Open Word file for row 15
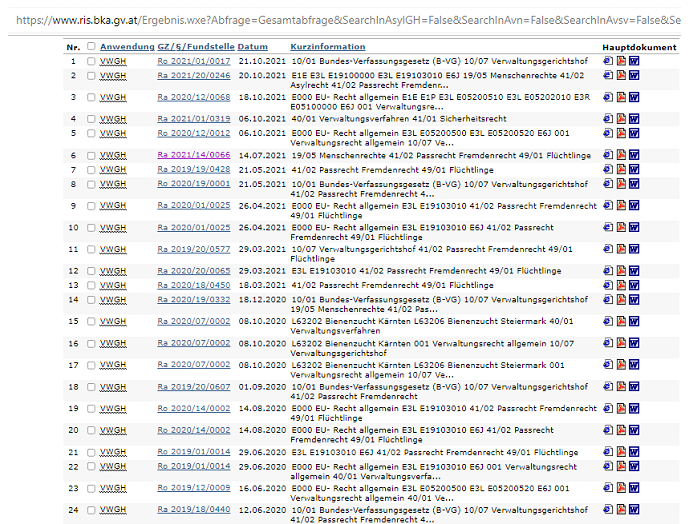Viewport: 698px width, 524px height. coord(634,321)
